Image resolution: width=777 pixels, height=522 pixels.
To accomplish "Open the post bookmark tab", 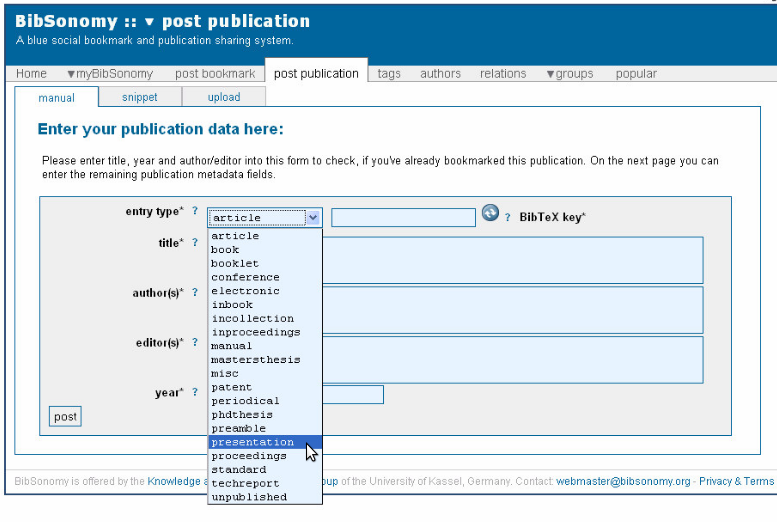I will [x=215, y=73].
